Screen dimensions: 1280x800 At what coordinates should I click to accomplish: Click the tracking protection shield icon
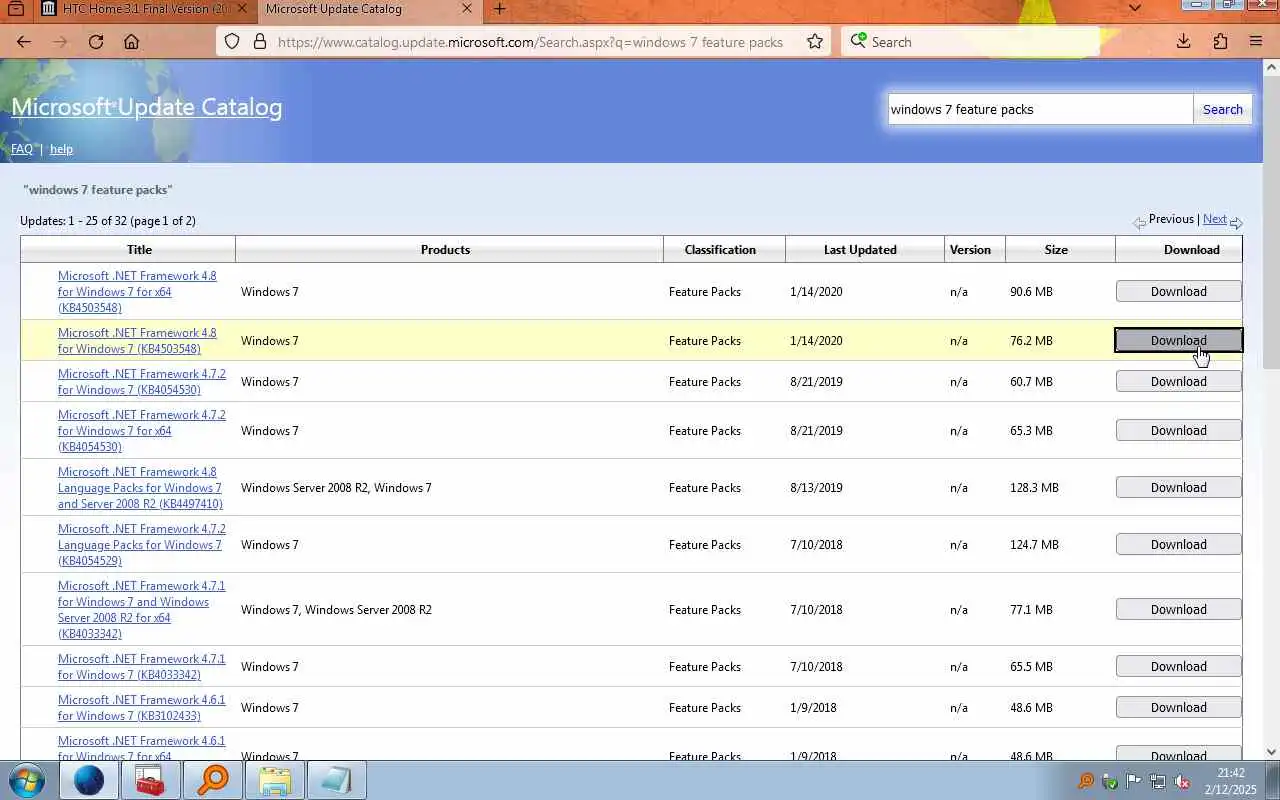pos(232,42)
